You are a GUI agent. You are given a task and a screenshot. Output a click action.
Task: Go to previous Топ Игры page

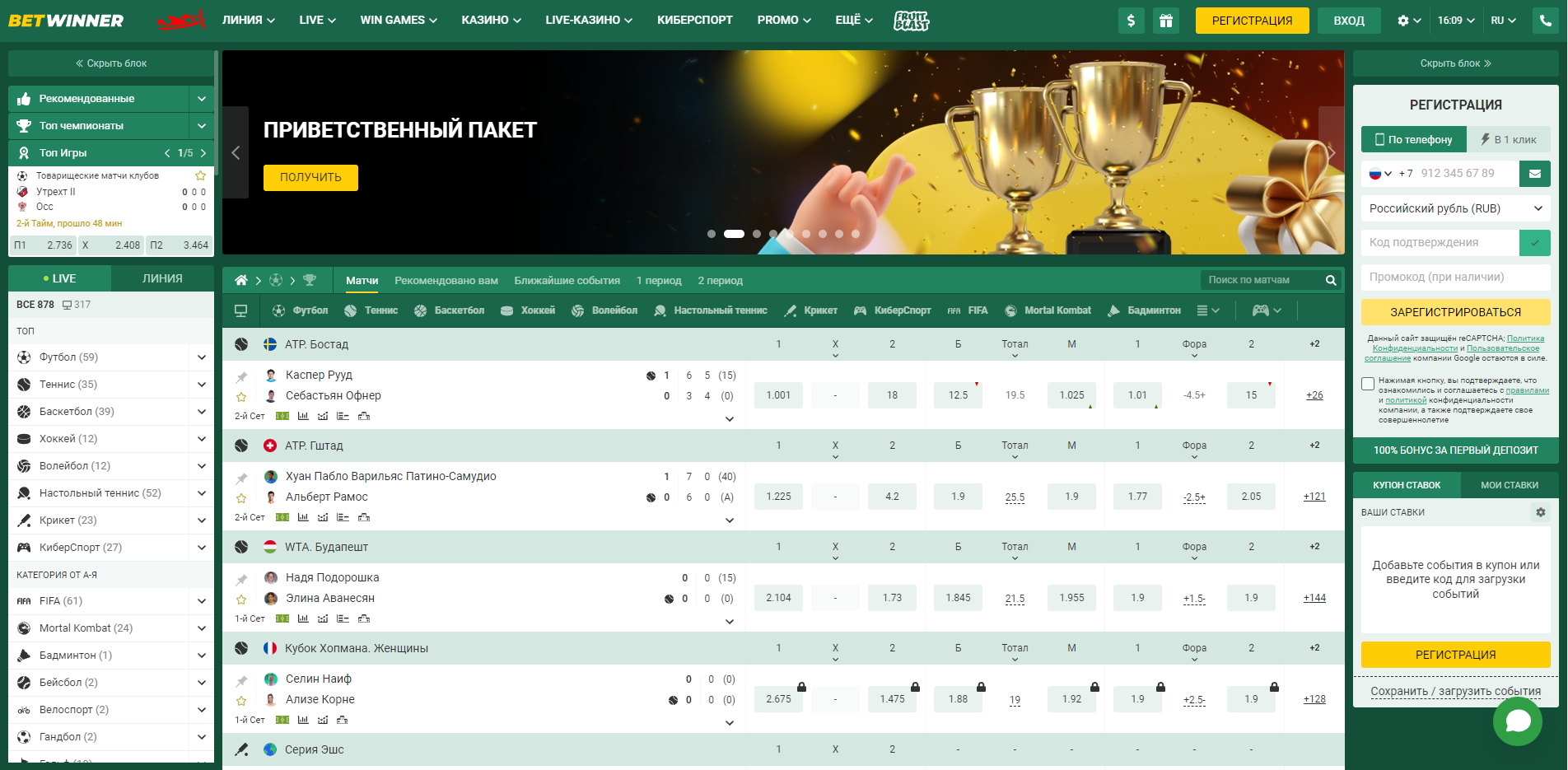click(167, 153)
